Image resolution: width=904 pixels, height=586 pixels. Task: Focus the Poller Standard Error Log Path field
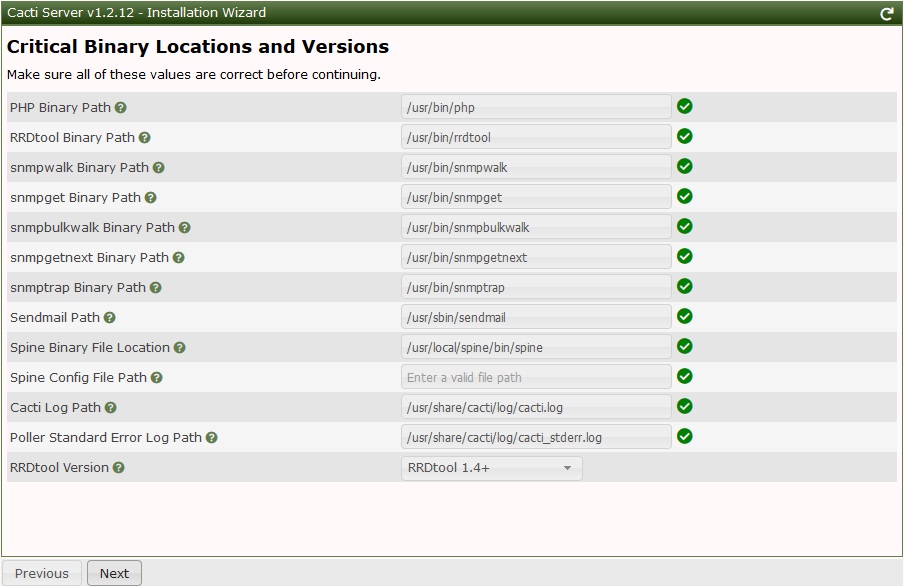pos(536,437)
